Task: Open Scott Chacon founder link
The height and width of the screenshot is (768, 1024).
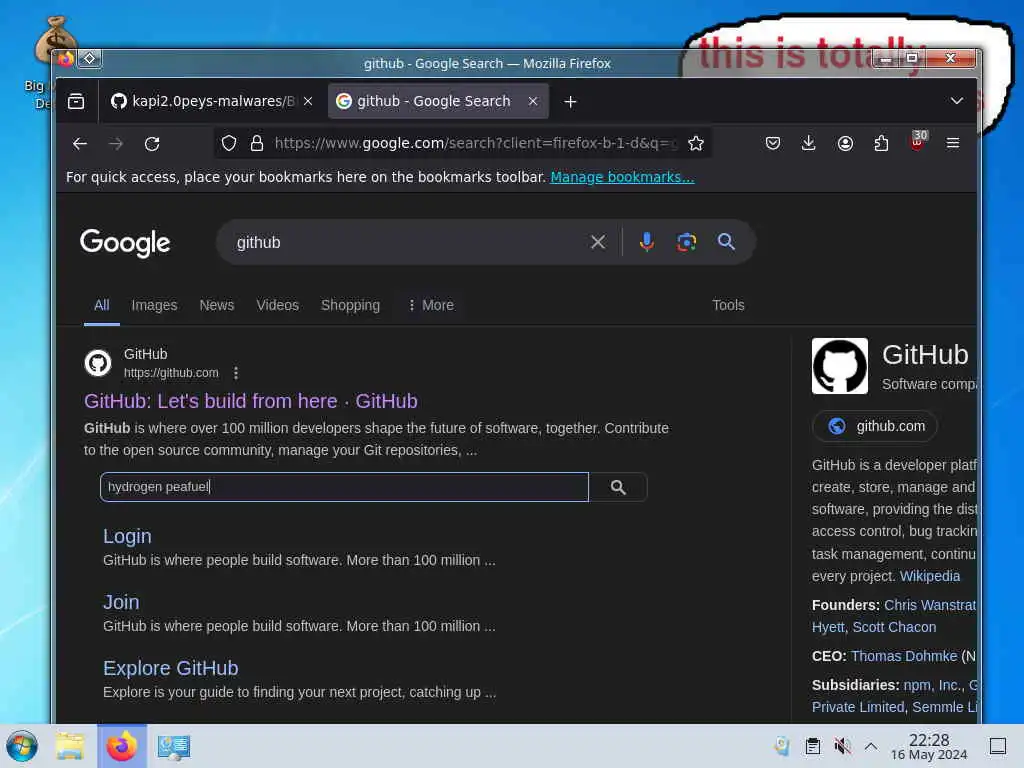Action: 894,627
